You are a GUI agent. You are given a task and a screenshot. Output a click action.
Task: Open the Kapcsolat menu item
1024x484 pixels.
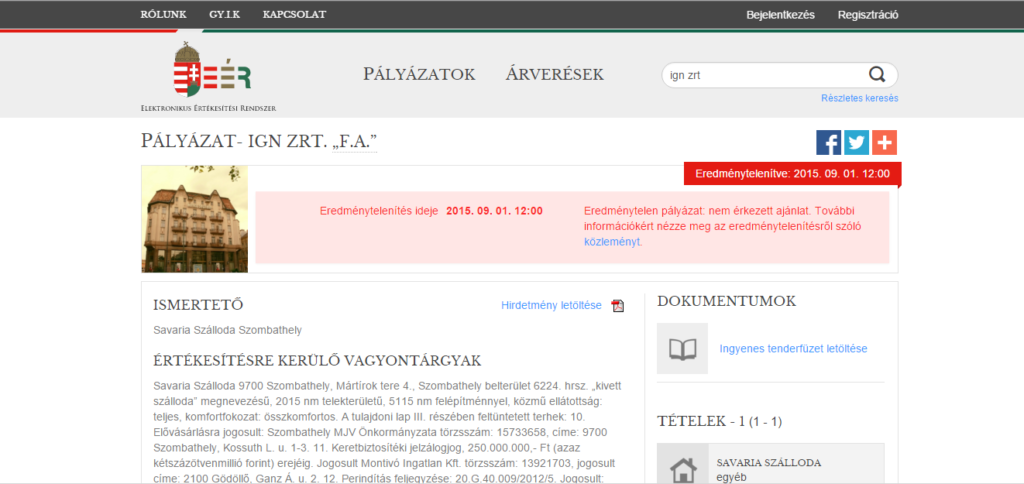point(295,14)
